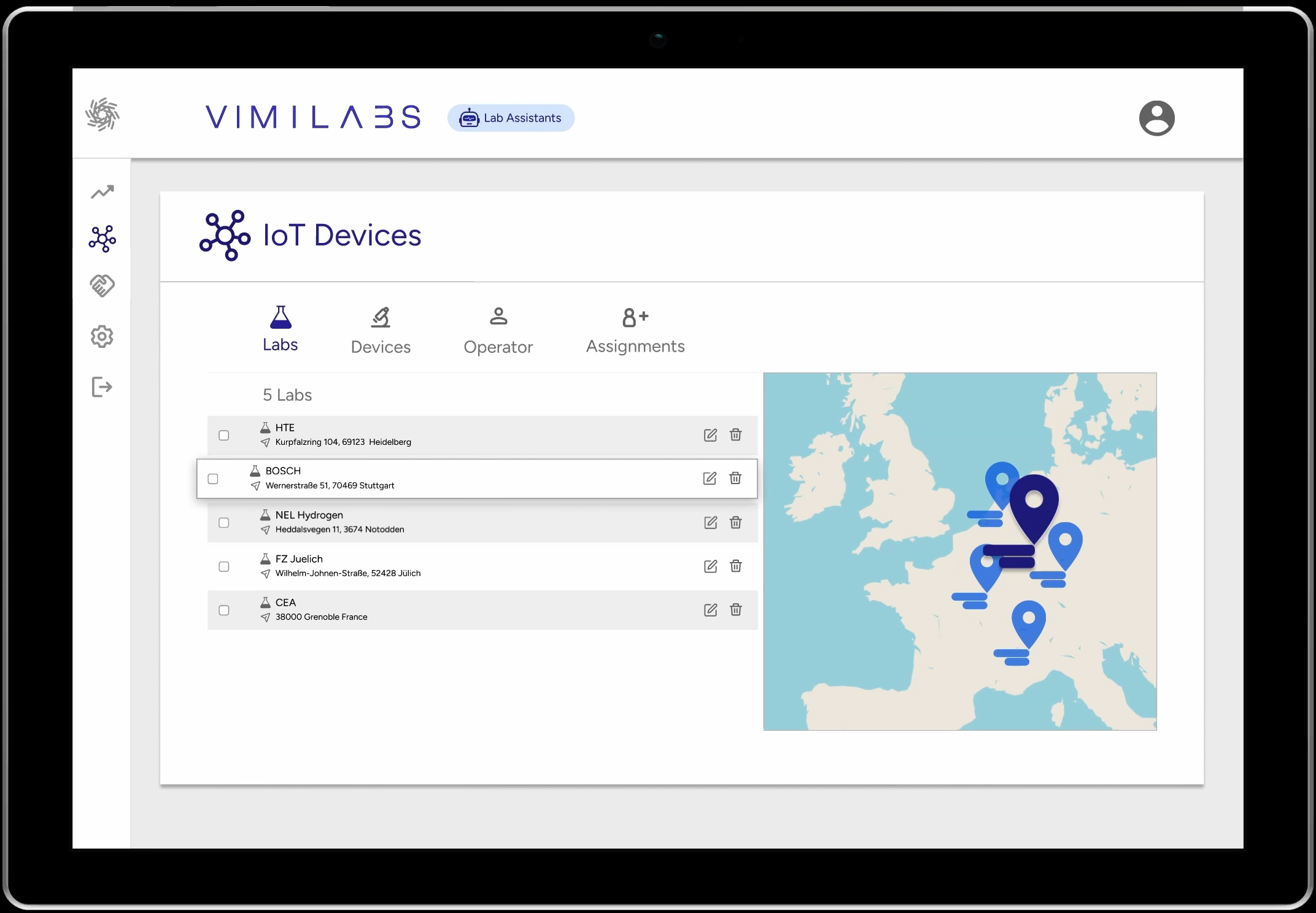Delete the CEA lab entry

735,609
